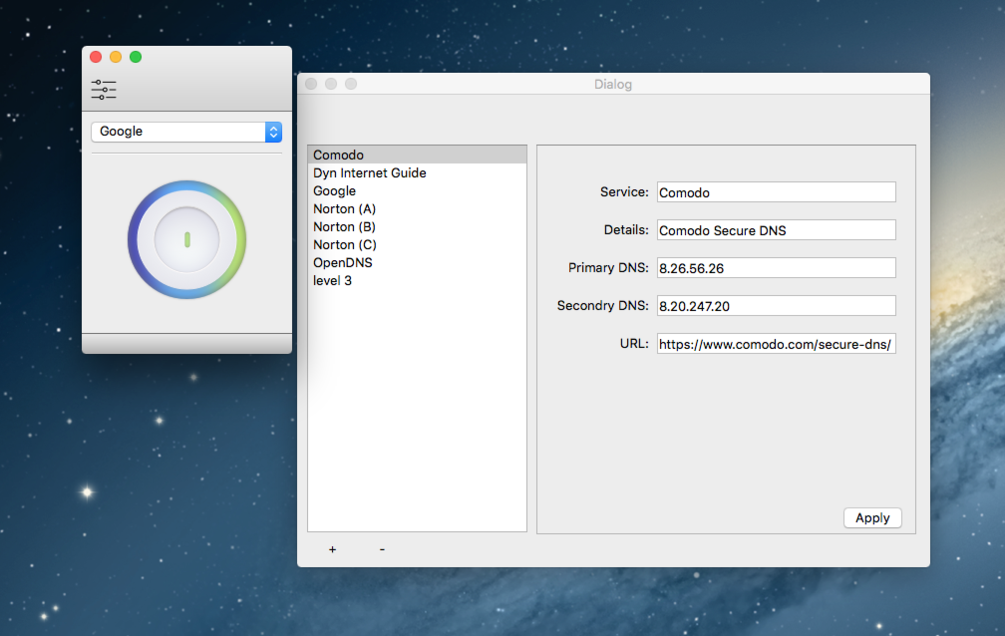Click the Primary DNS input field

click(776, 268)
